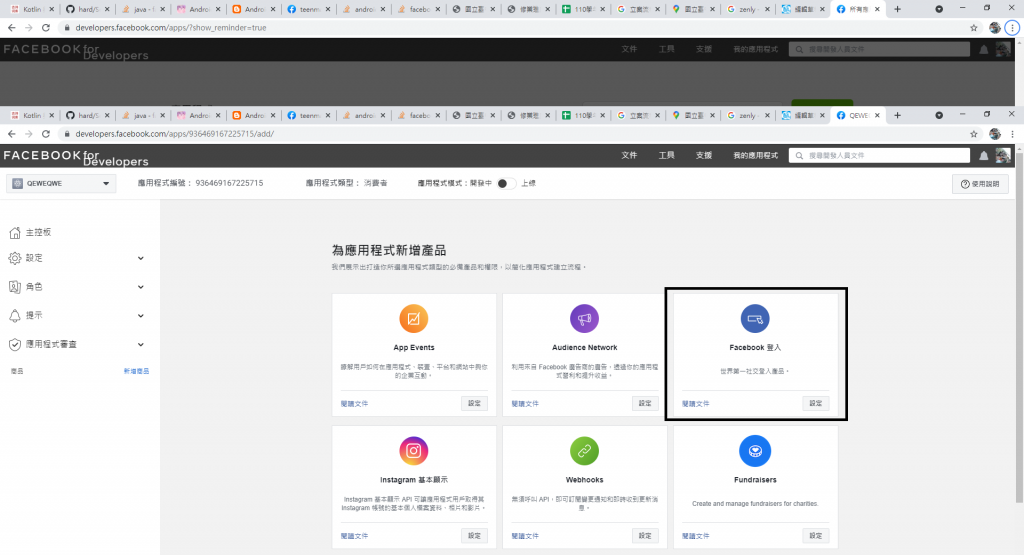Open Chrome menu dots in lower window

pyautogui.click(x=1012, y=134)
